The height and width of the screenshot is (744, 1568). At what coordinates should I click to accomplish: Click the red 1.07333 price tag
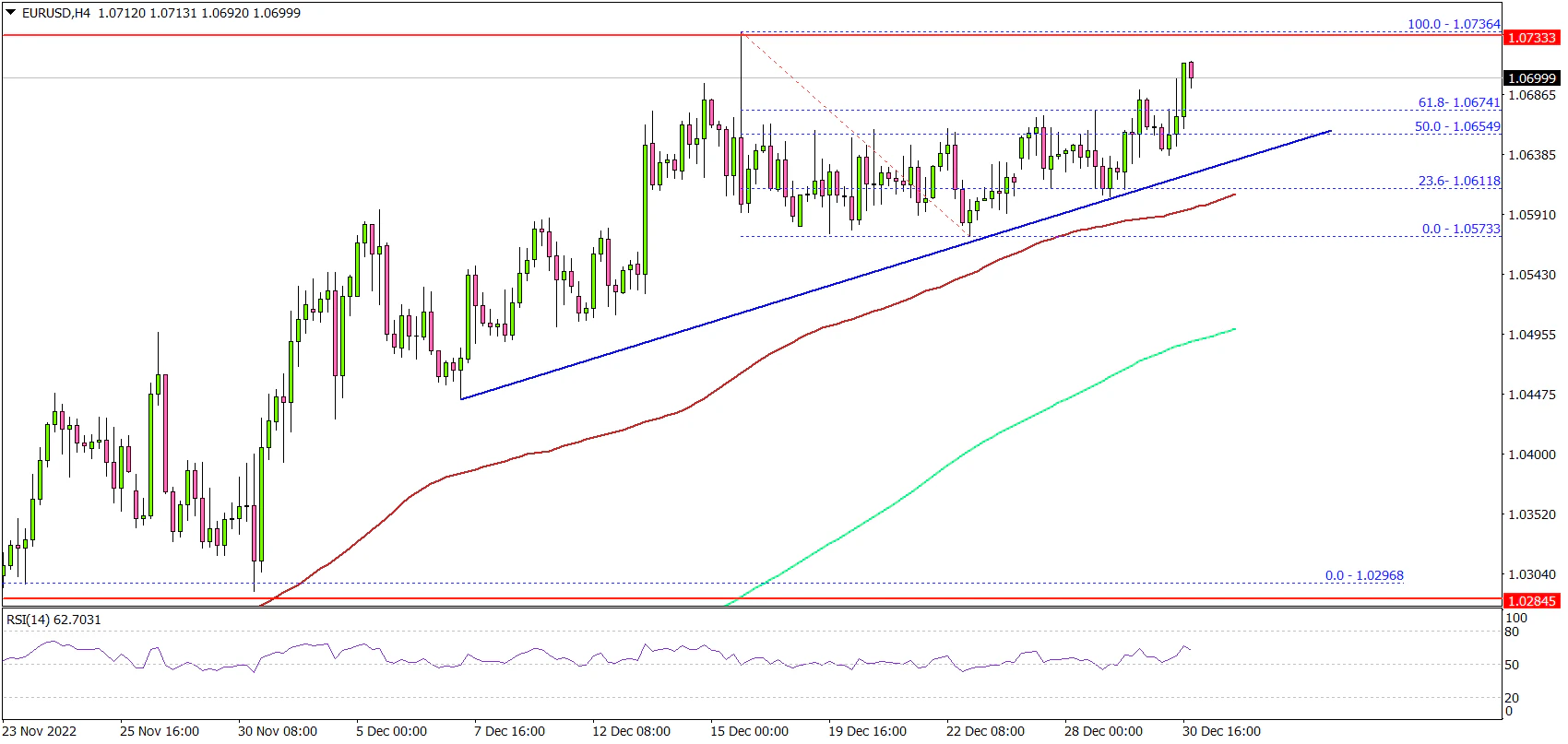coord(1531,38)
